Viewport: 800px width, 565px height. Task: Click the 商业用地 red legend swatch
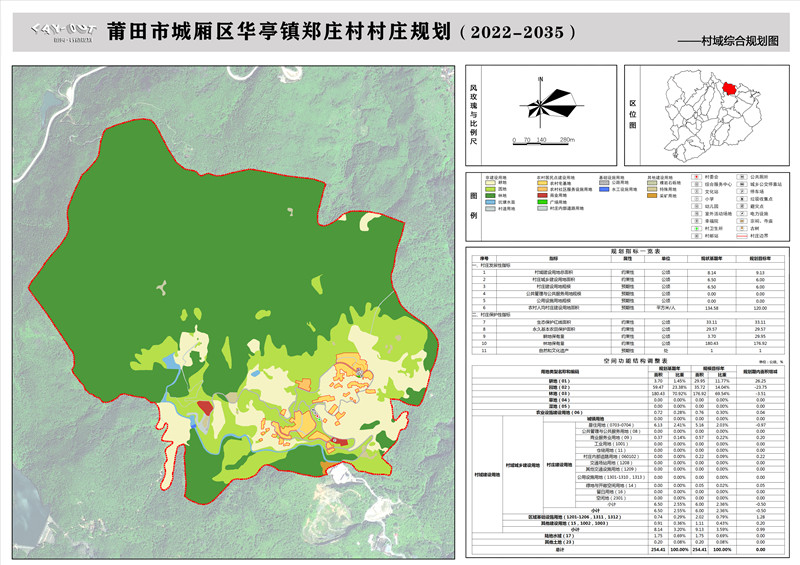(542, 196)
